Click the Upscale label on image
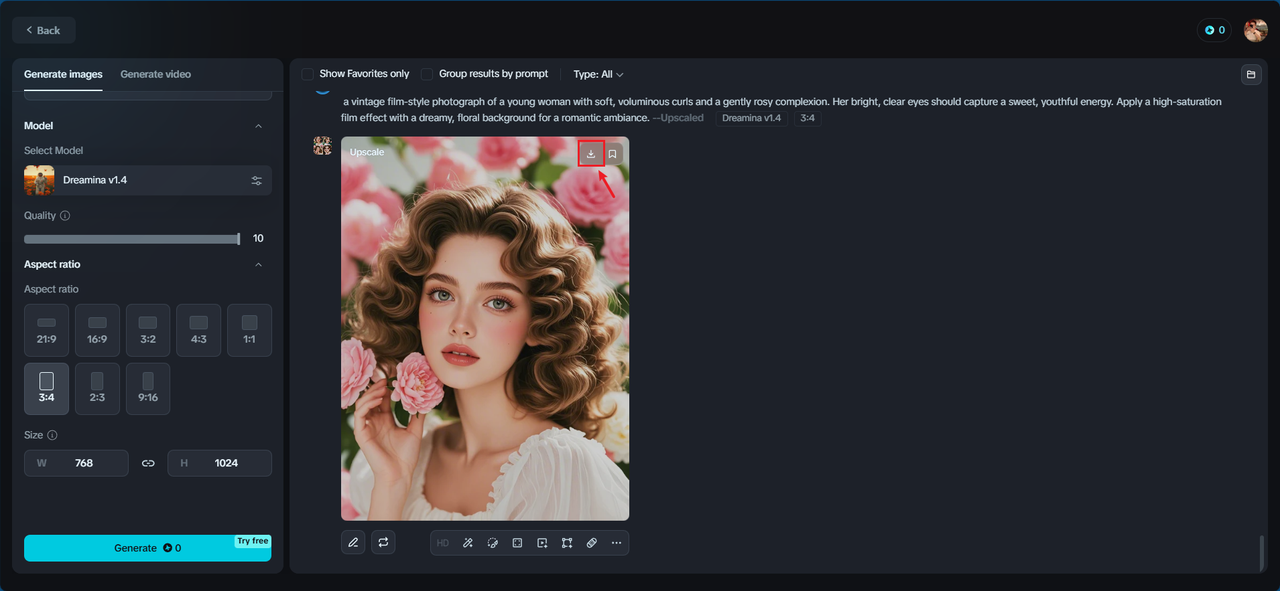This screenshot has height=591, width=1280. coord(367,152)
